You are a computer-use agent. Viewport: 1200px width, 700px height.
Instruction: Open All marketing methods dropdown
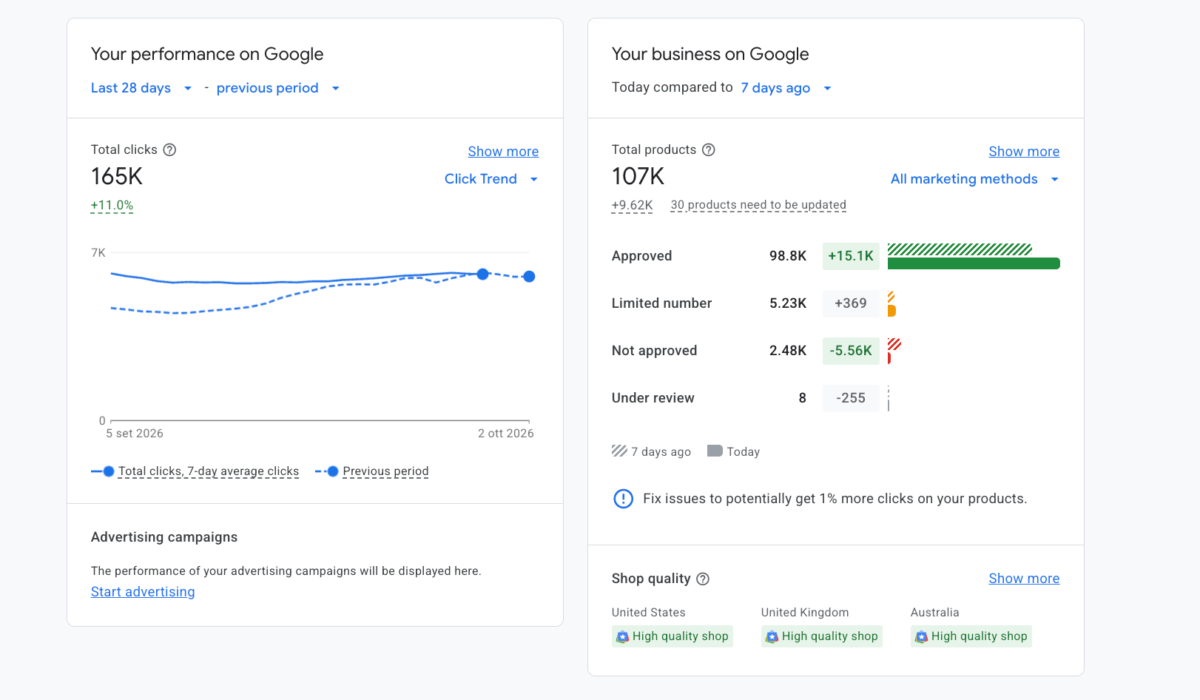(x=975, y=179)
